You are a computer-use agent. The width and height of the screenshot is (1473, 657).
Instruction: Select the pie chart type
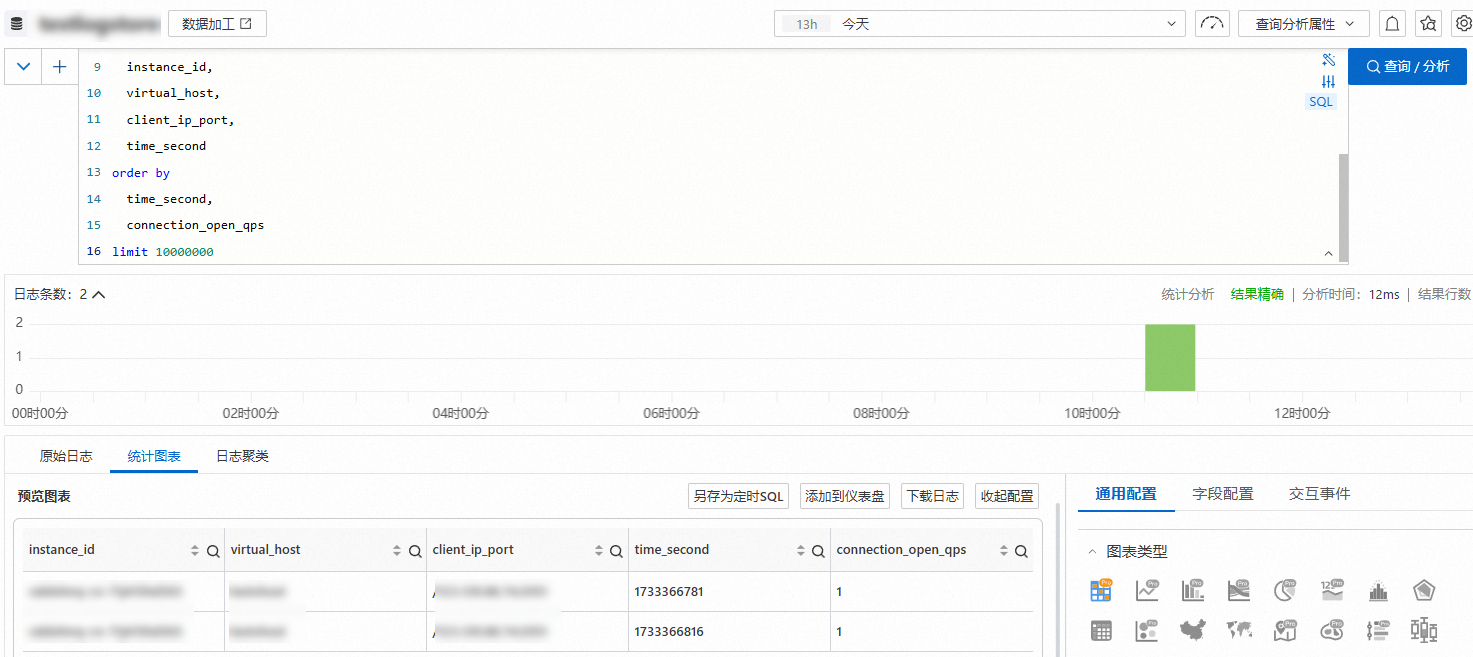click(1286, 591)
